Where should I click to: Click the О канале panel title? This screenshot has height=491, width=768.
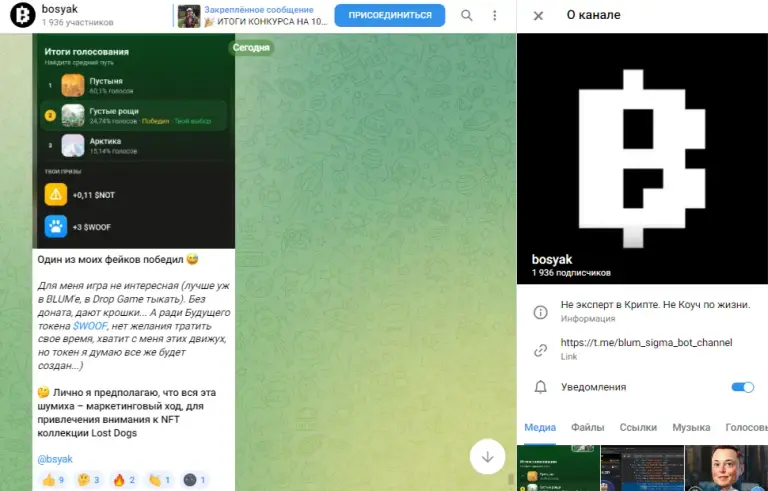pyautogui.click(x=593, y=15)
